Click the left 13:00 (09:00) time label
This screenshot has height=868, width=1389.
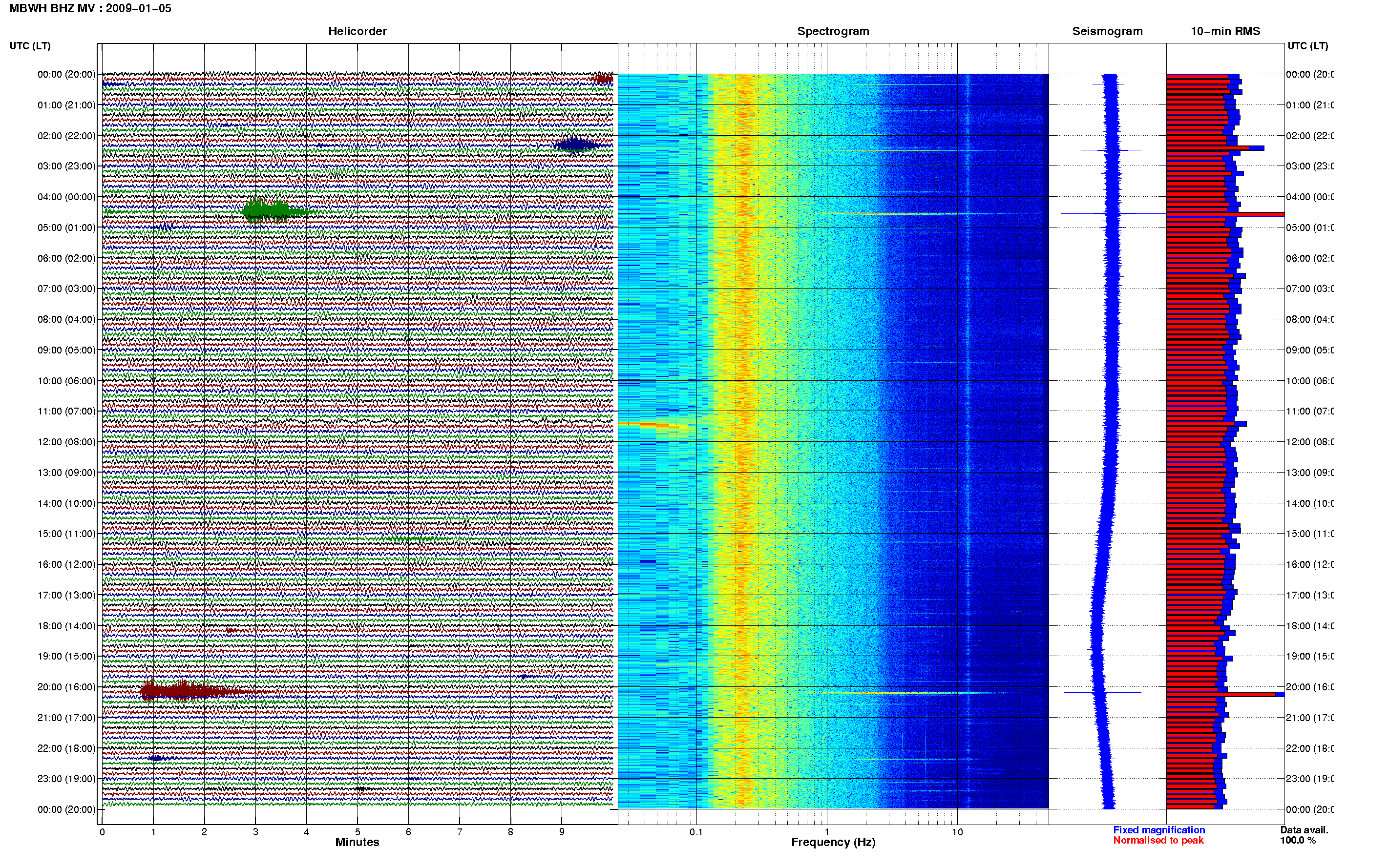(66, 473)
